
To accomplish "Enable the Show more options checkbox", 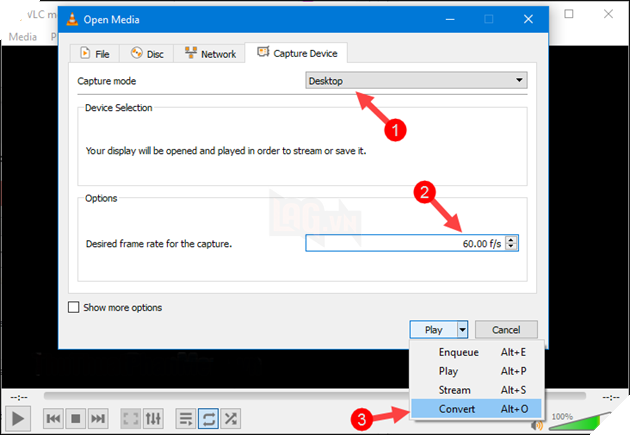I will point(74,307).
